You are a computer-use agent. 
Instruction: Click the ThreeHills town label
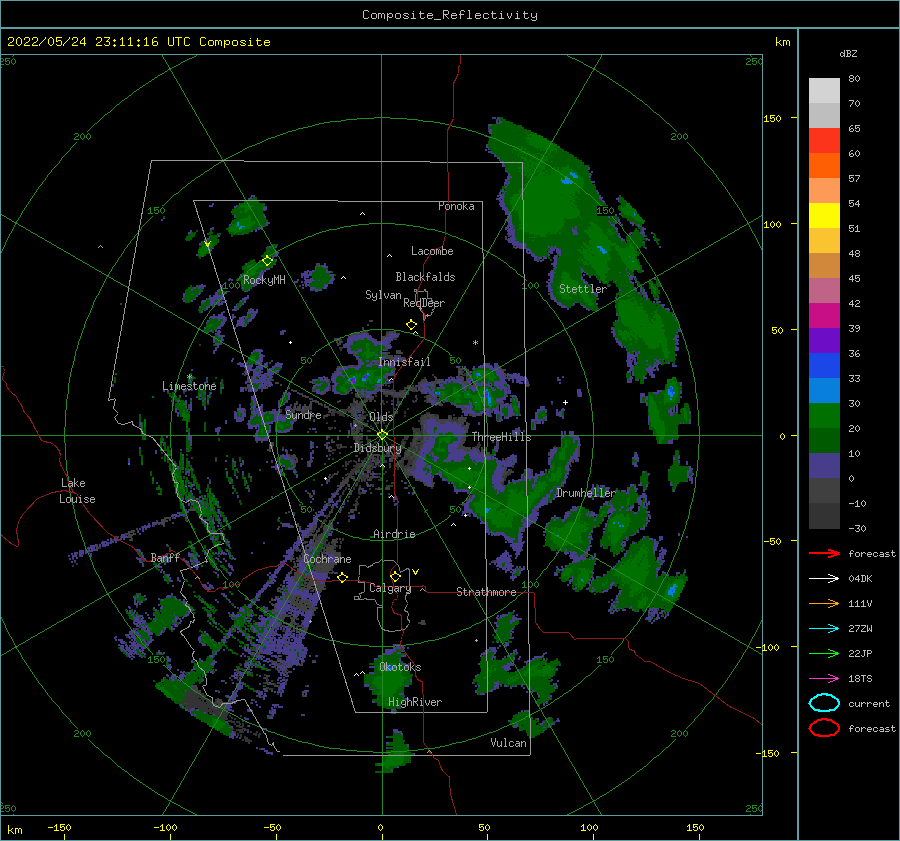pyautogui.click(x=501, y=437)
